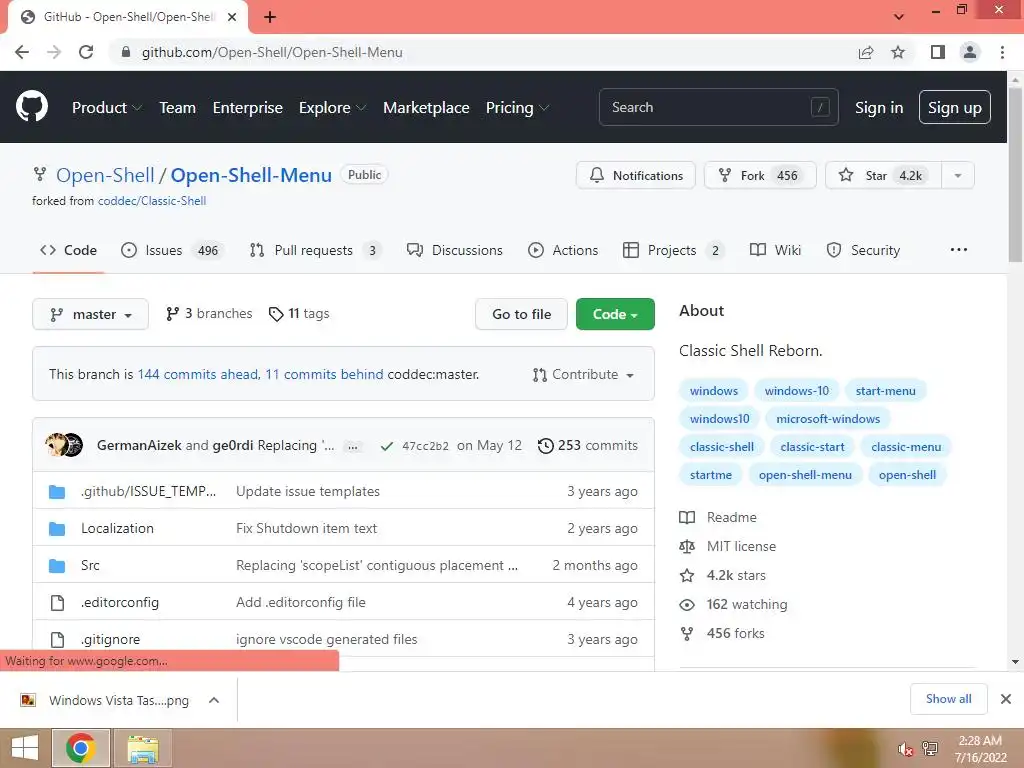Open the coddec/Classic-Shell fork source link
This screenshot has height=768, width=1024.
[x=152, y=201]
